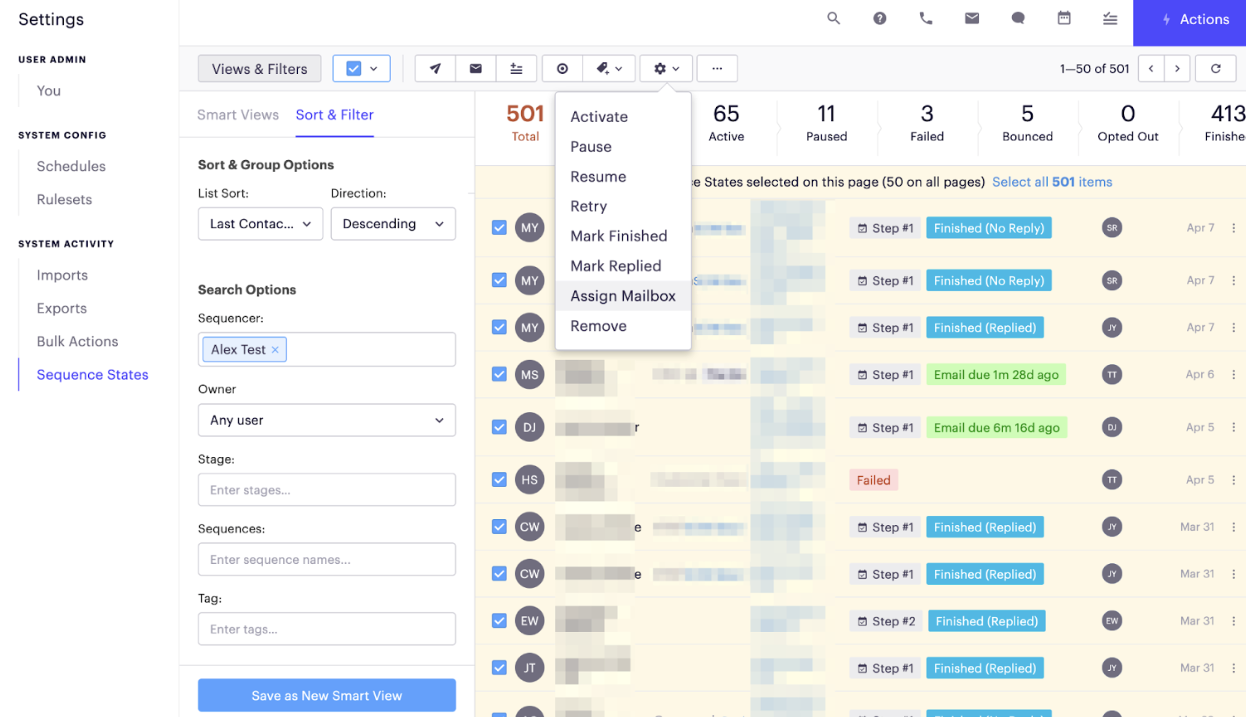
Task: Open the List Sort dropdown
Action: [x=260, y=224]
